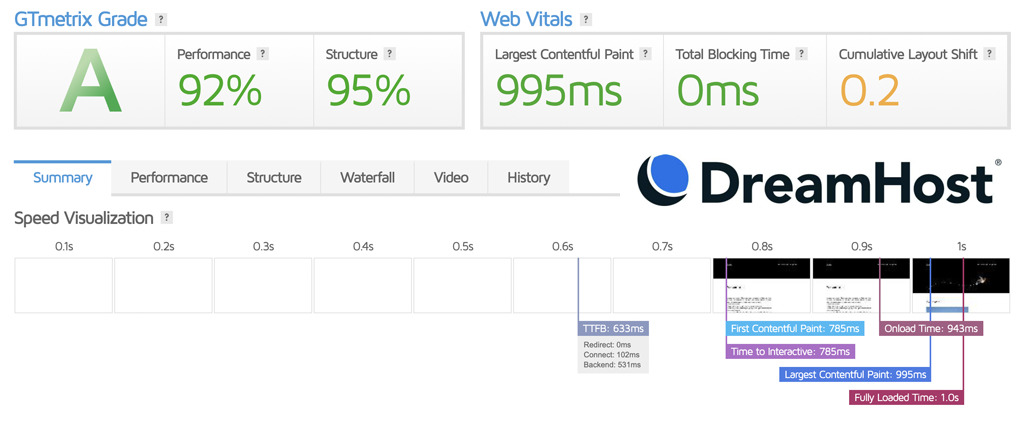Click Largest Contentful Paint: 995ms marker label
Image resolution: width=1024 pixels, height=421 pixels.
click(x=855, y=375)
